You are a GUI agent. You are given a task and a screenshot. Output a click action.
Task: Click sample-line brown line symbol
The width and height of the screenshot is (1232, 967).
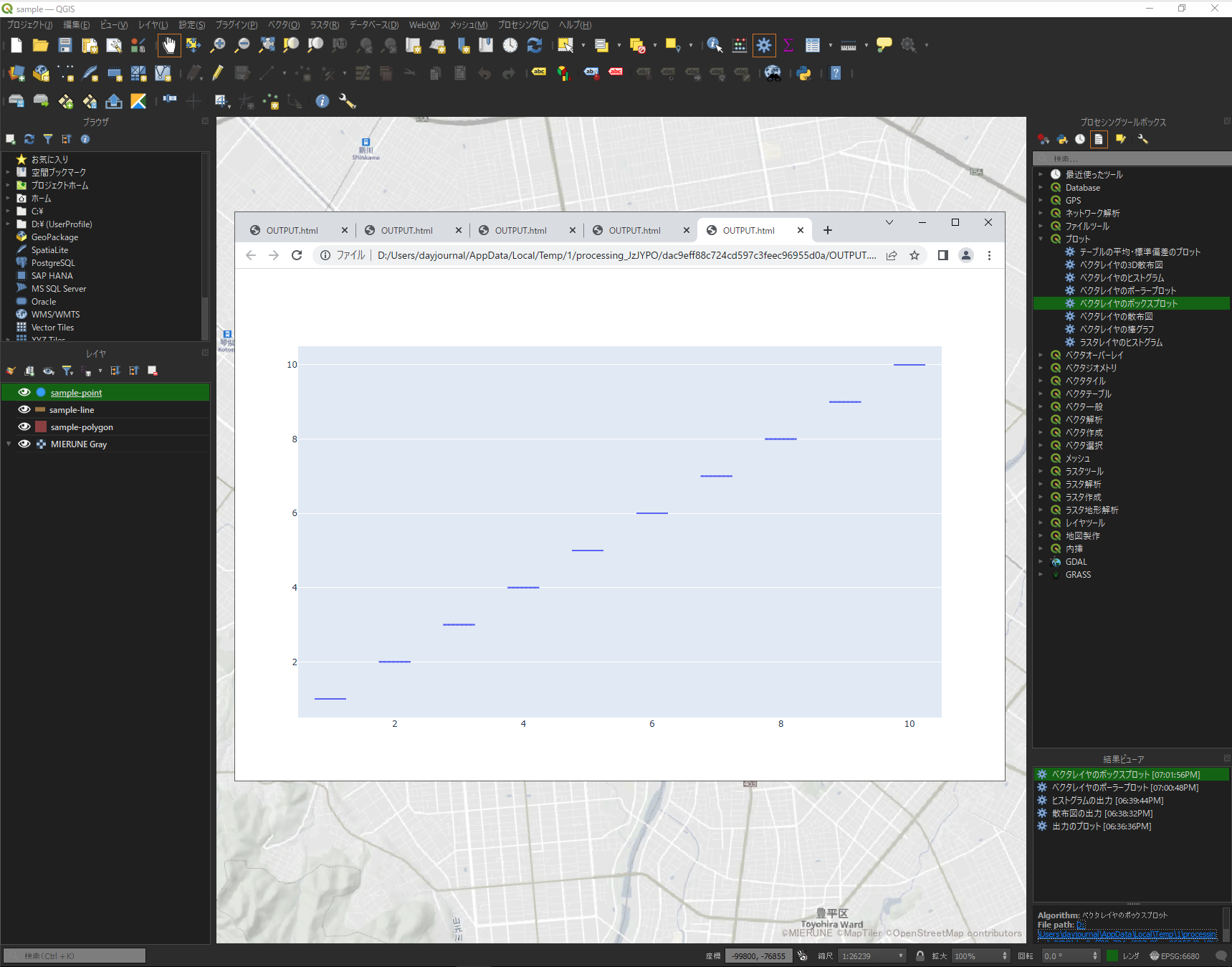40,409
